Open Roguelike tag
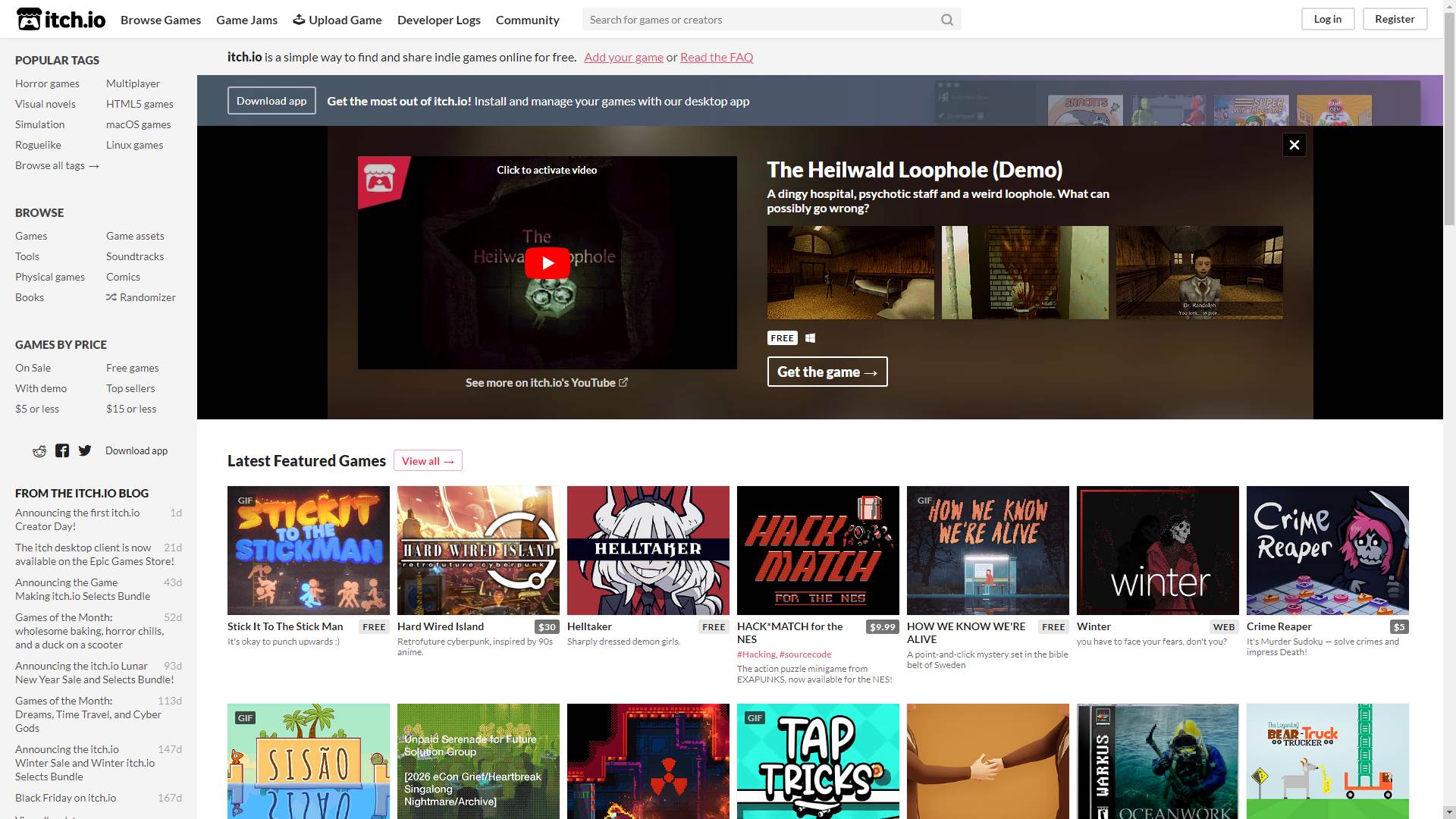Viewport: 1456px width, 819px height. [38, 145]
